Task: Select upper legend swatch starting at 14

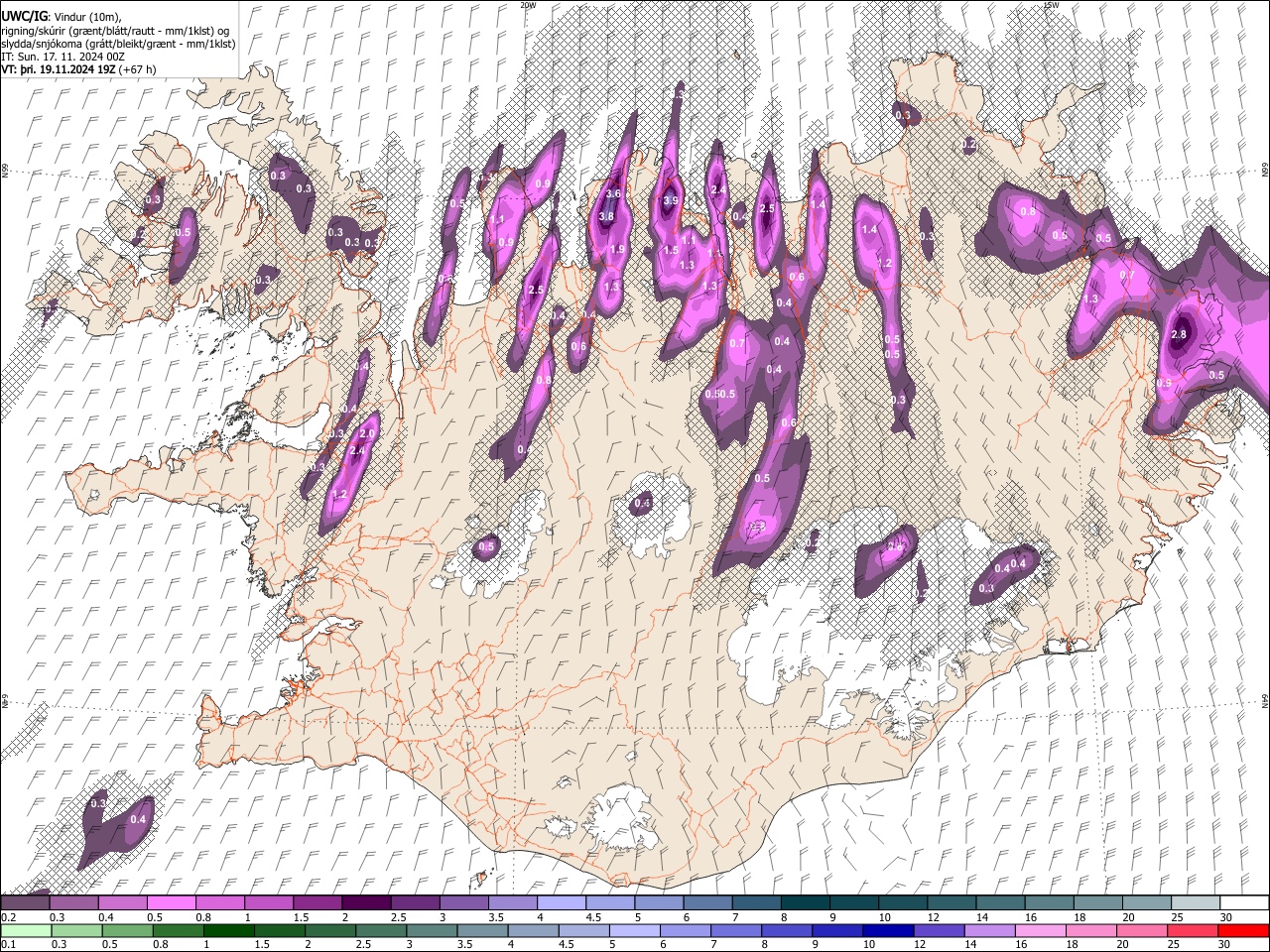Action: click(1001, 902)
